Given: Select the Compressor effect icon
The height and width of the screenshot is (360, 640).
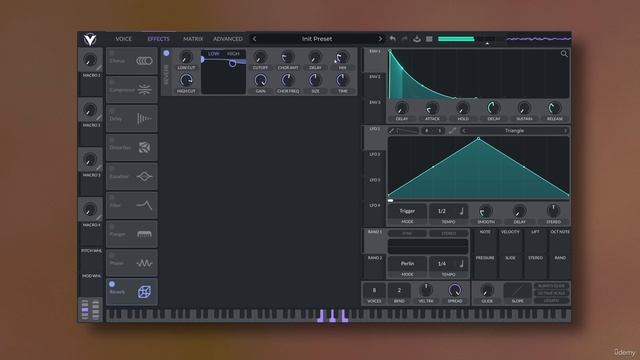Looking at the screenshot, I should 144,89.
